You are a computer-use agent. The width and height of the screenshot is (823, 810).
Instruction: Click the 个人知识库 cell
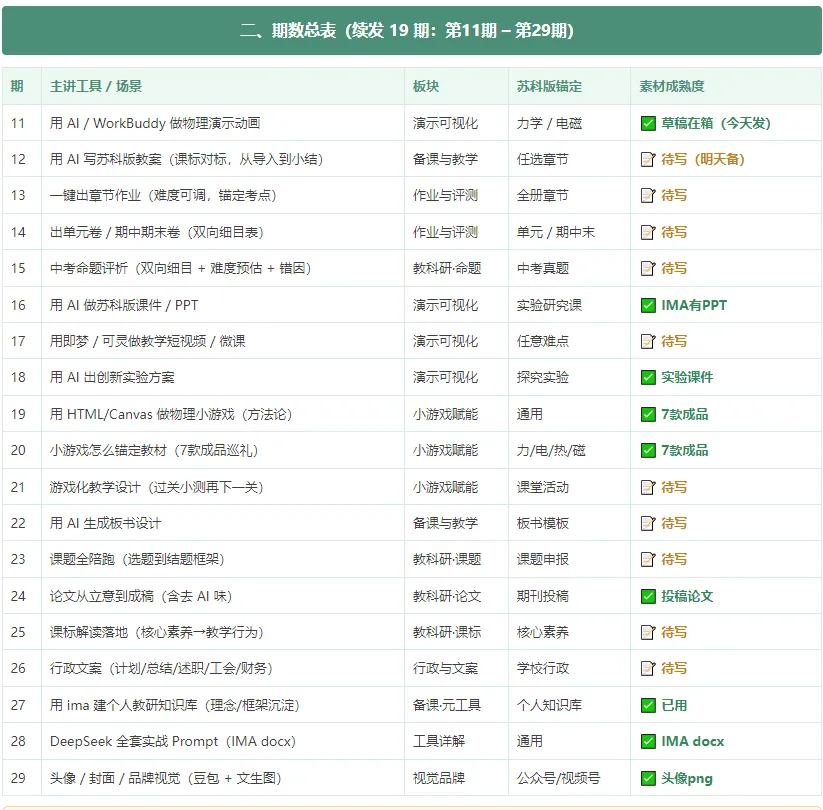point(569,705)
